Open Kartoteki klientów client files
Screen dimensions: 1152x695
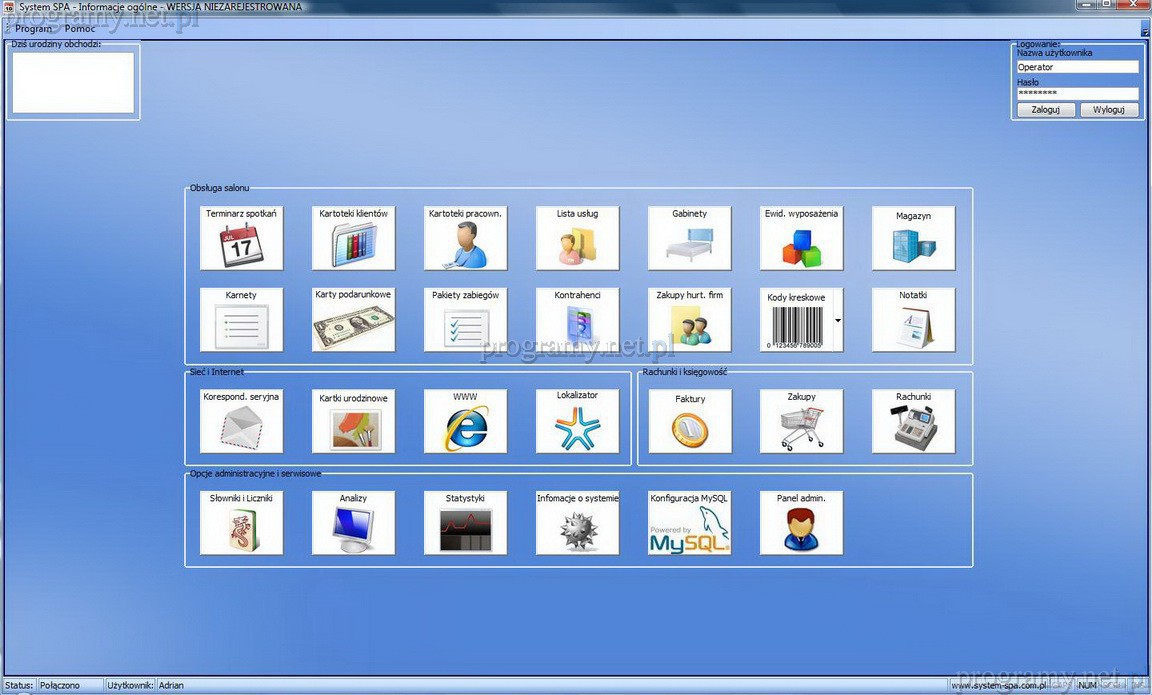point(353,238)
